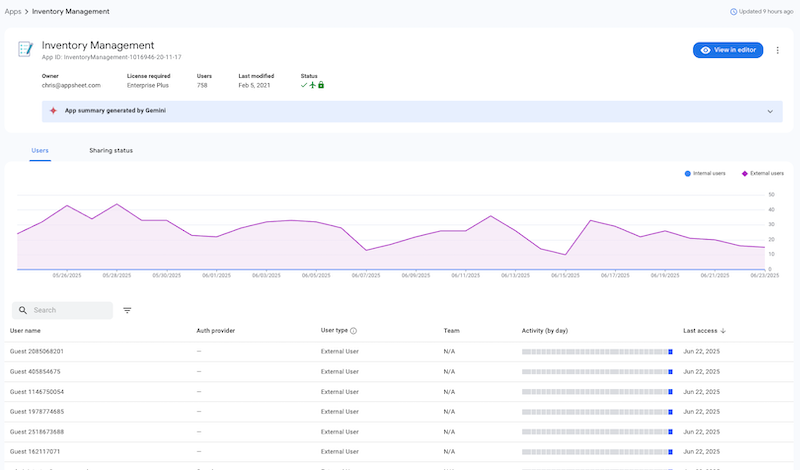Open the filter list icon next to Search
Viewport: 800px width, 470px height.
[127, 310]
